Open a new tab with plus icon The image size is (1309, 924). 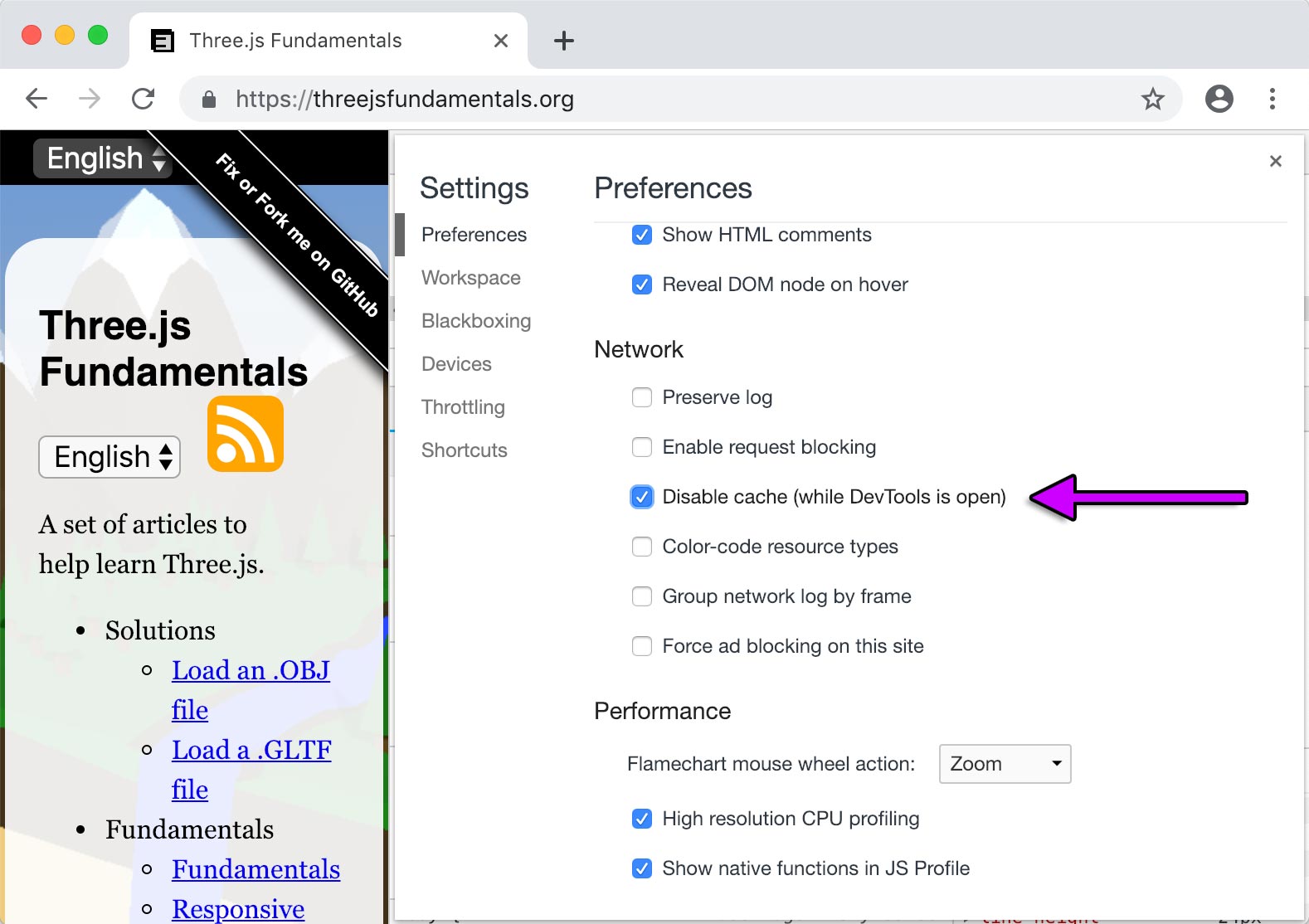(564, 41)
